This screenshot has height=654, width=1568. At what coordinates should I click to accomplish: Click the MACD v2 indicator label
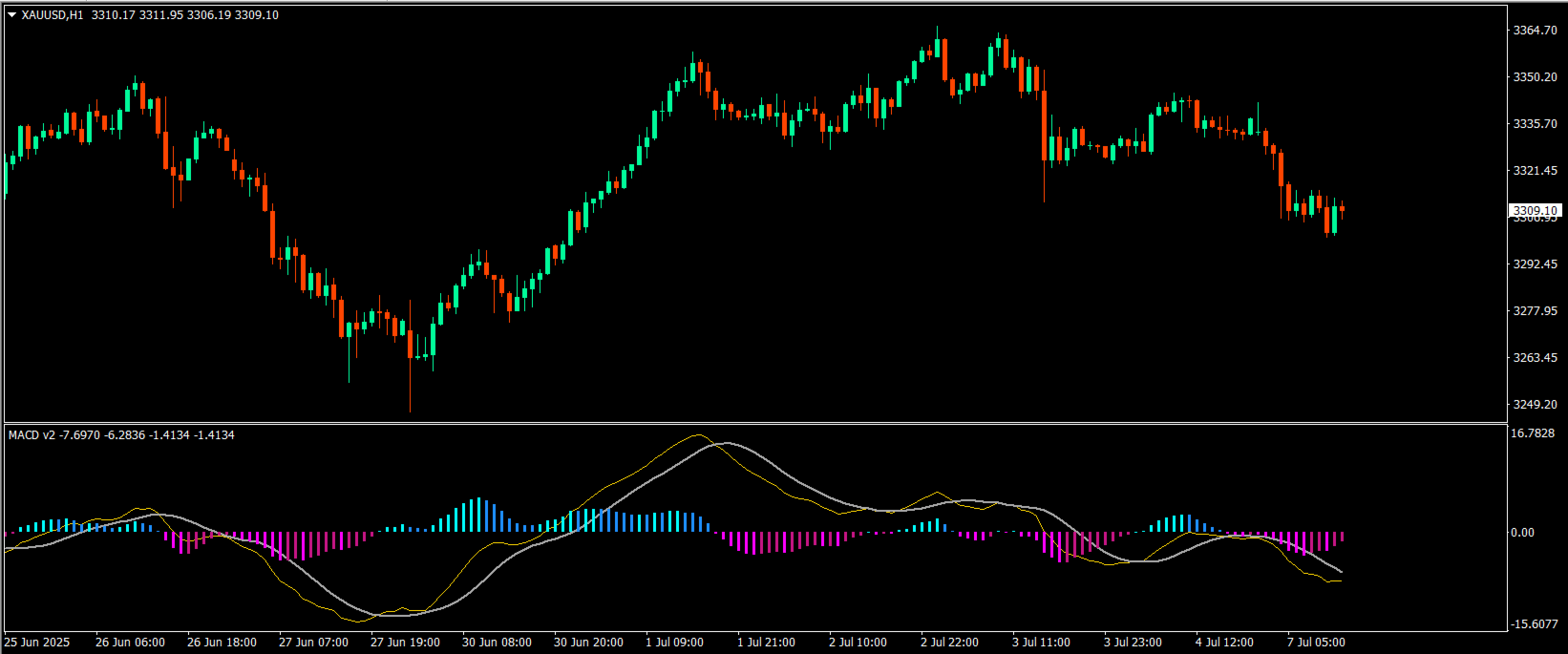tap(32, 435)
